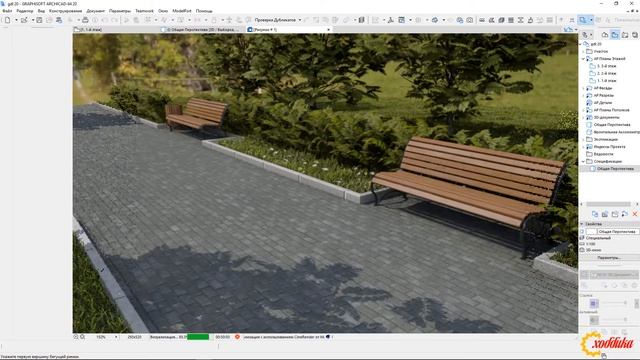Viewport: 640px width, 360px height.
Task: Open the Редактор menu
Action: pyautogui.click(x=24, y=11)
